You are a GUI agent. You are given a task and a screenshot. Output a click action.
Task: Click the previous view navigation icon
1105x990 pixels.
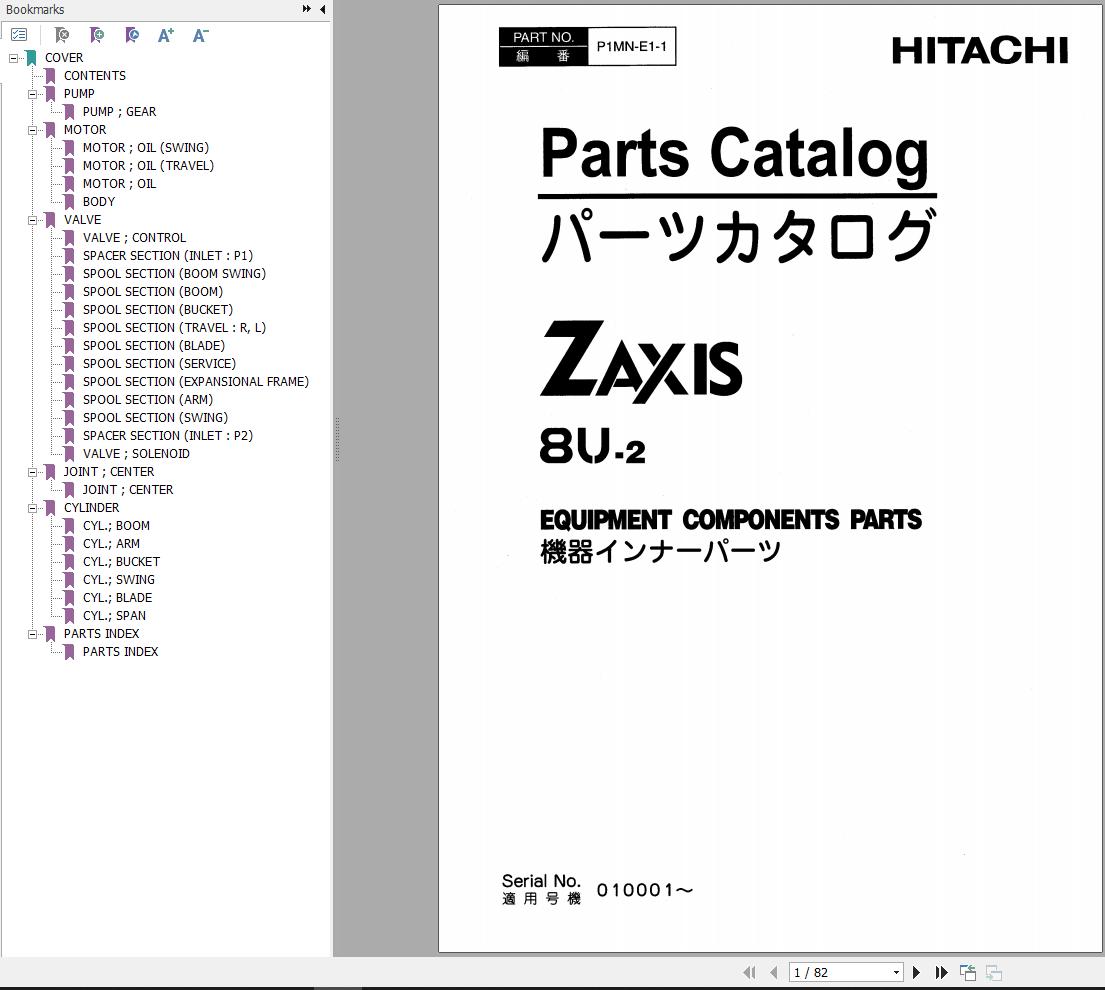click(x=968, y=972)
